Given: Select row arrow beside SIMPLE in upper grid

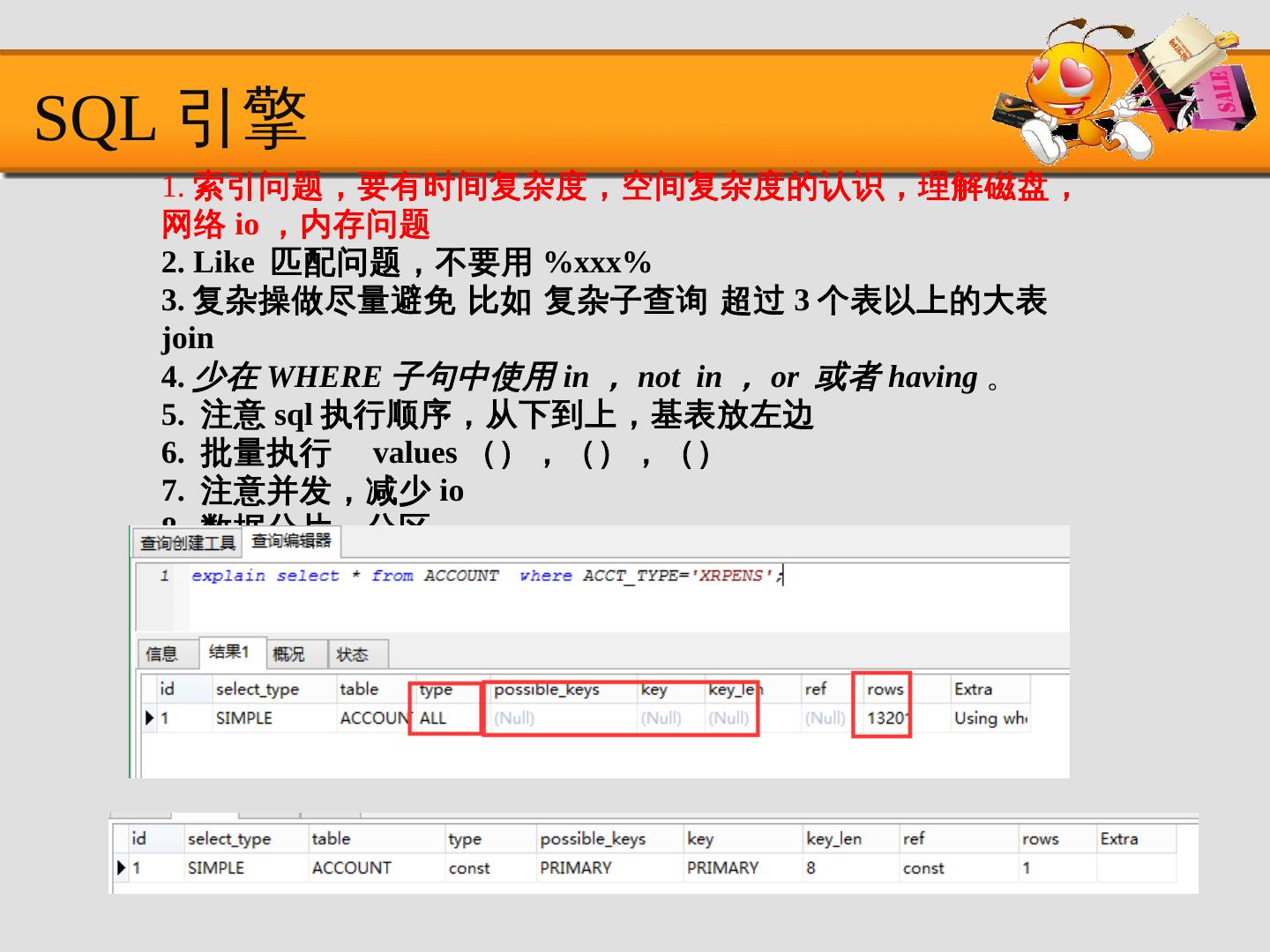Looking at the screenshot, I should point(149,718).
